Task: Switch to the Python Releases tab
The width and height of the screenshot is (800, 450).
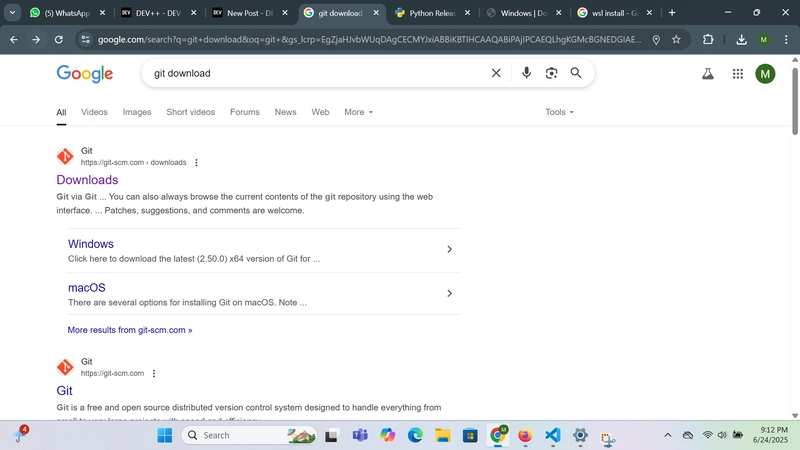Action: pos(433,13)
